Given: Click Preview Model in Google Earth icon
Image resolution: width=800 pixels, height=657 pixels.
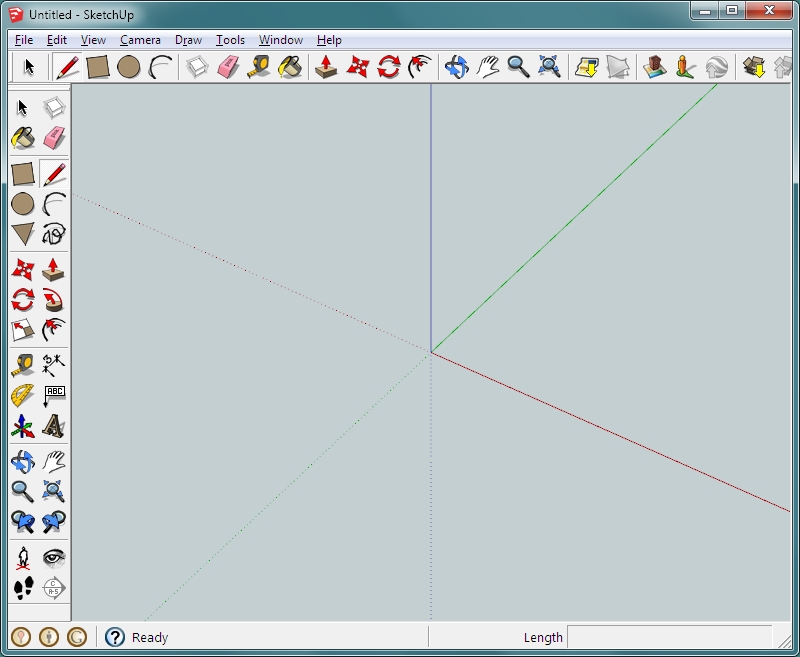Looking at the screenshot, I should tap(716, 67).
